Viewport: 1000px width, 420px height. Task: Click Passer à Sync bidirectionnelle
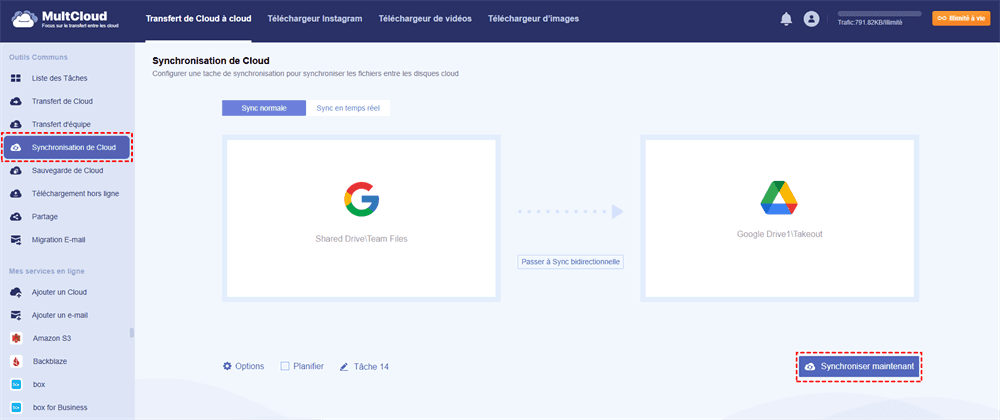[570, 261]
